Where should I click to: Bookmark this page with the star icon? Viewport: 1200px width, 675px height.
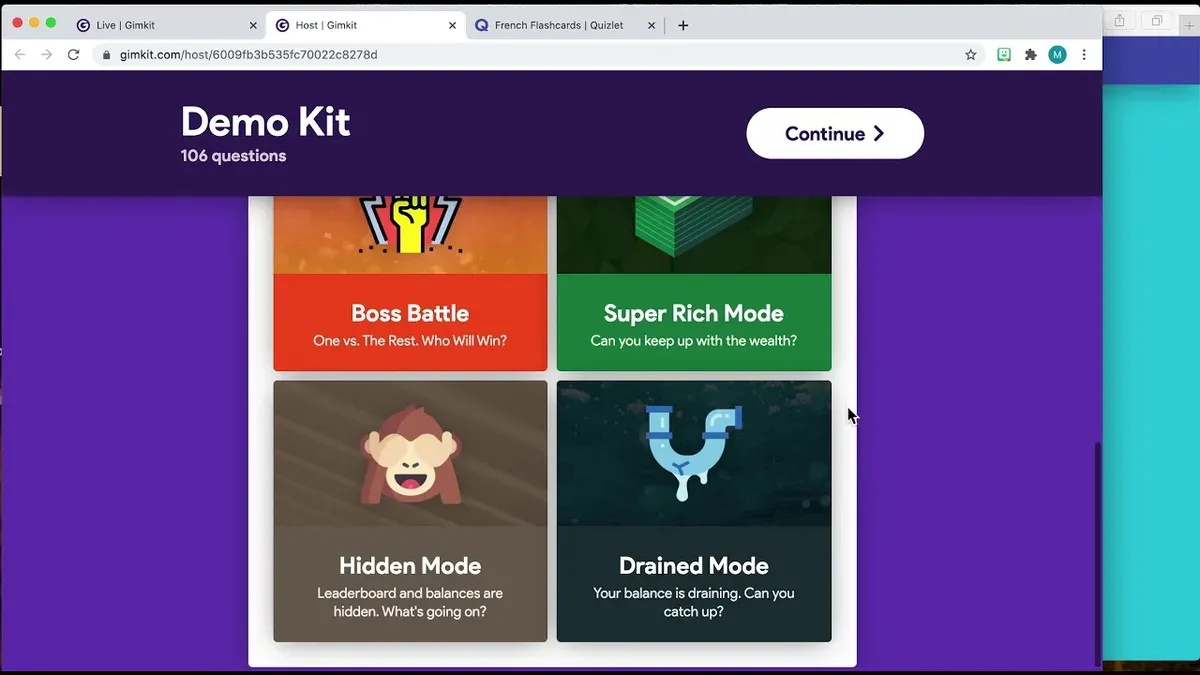tap(970, 55)
